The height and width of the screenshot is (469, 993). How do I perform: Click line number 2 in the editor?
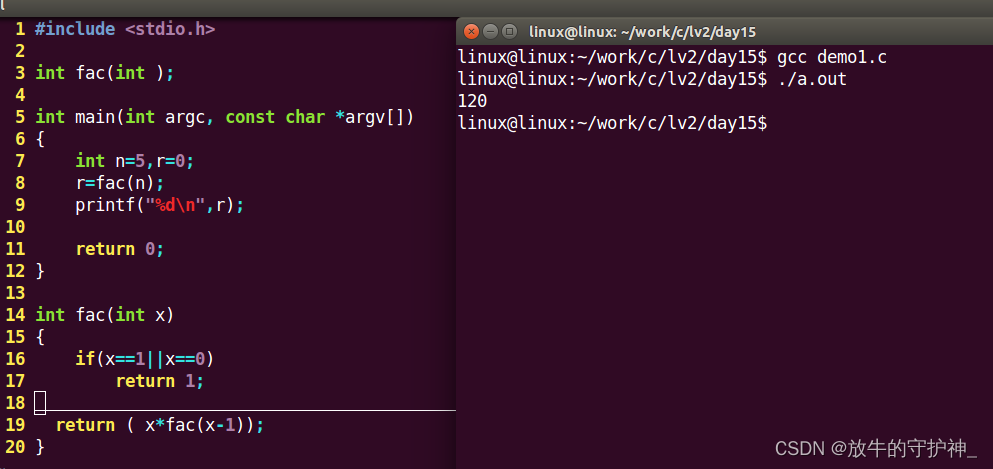20,51
